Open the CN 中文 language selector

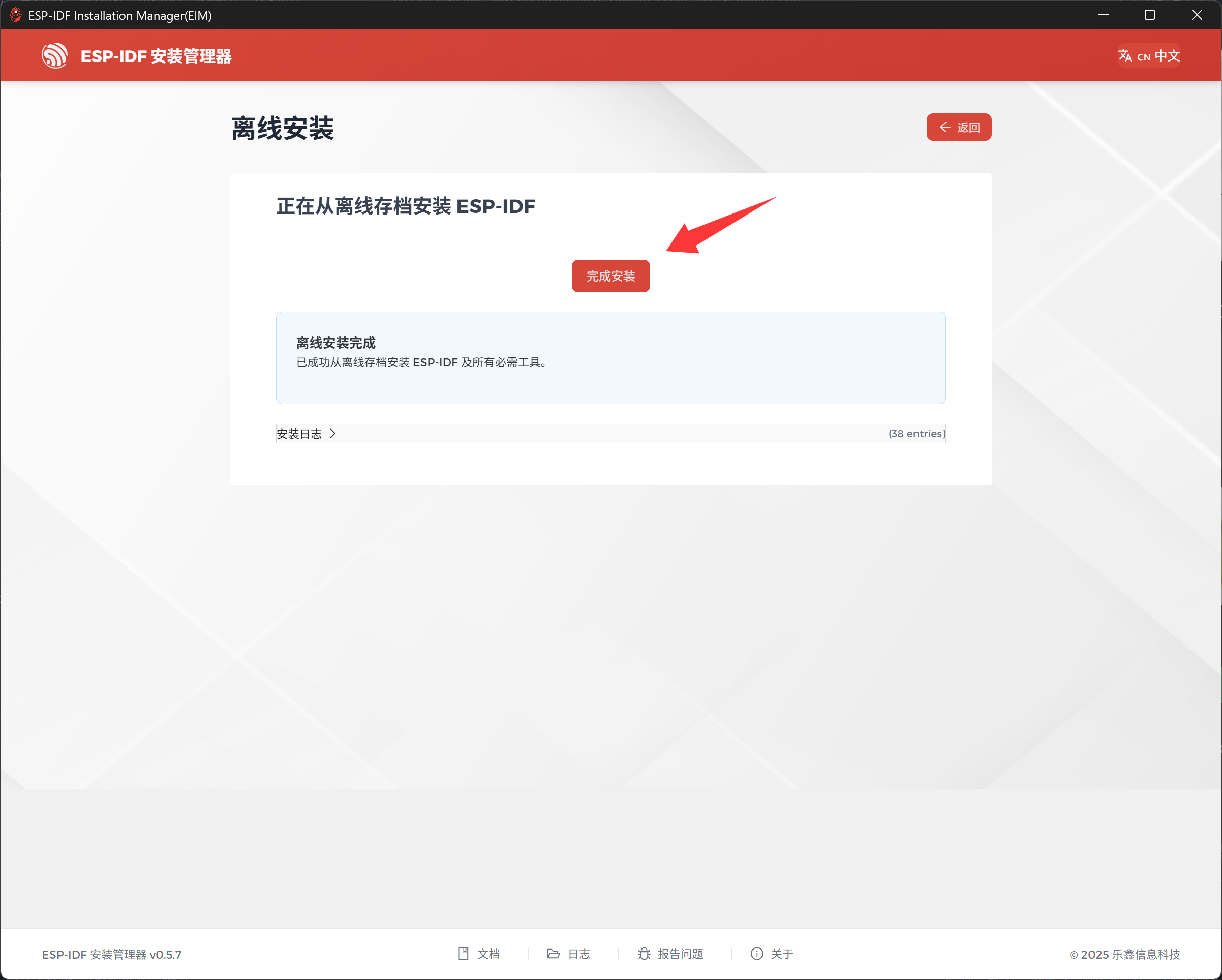(1149, 56)
